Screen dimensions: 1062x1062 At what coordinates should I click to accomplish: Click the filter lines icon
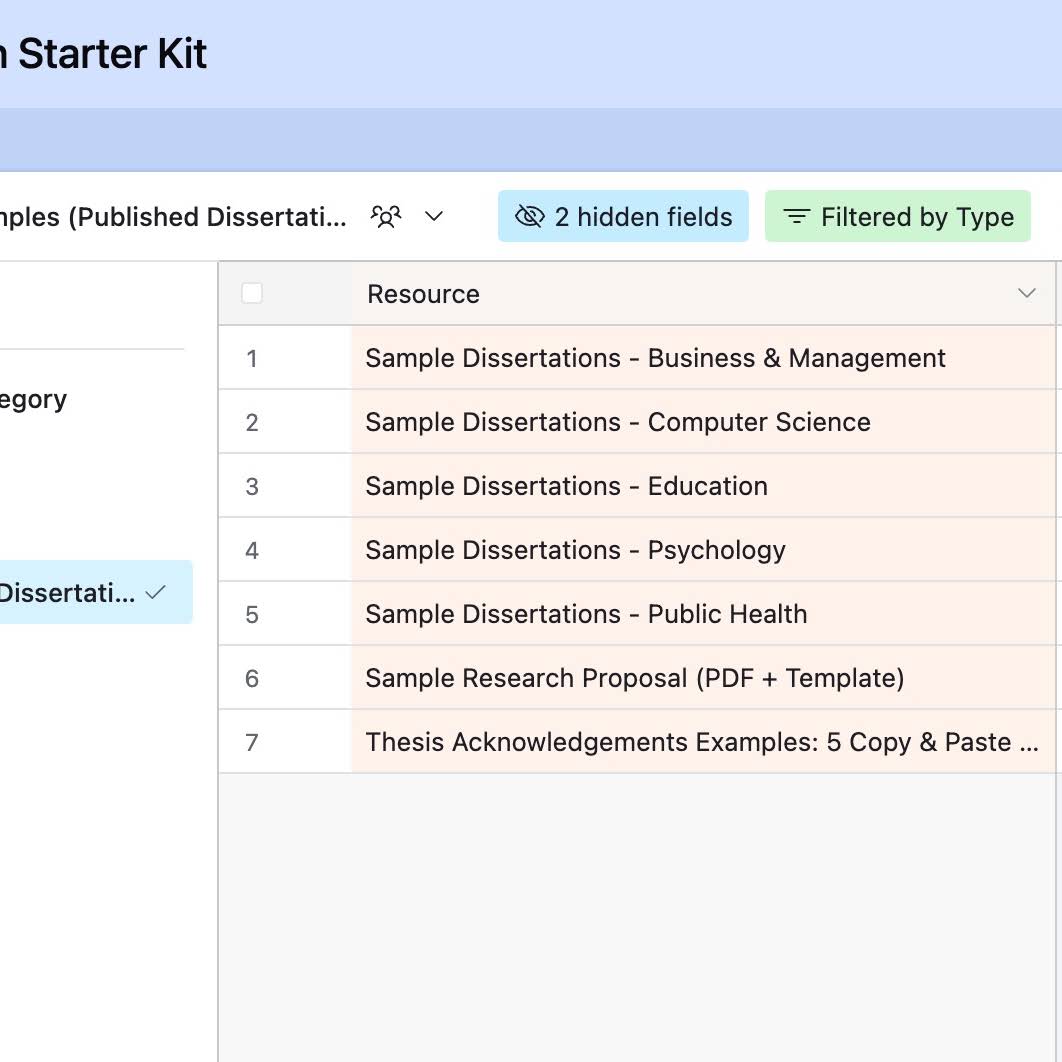[x=796, y=217]
